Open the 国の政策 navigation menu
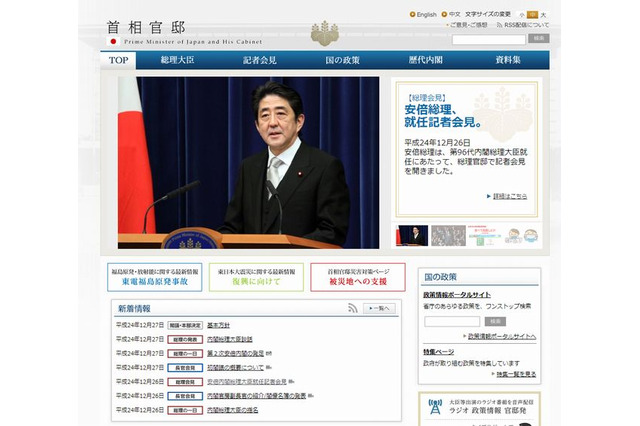Viewport: 640px width, 426px height. [x=342, y=60]
